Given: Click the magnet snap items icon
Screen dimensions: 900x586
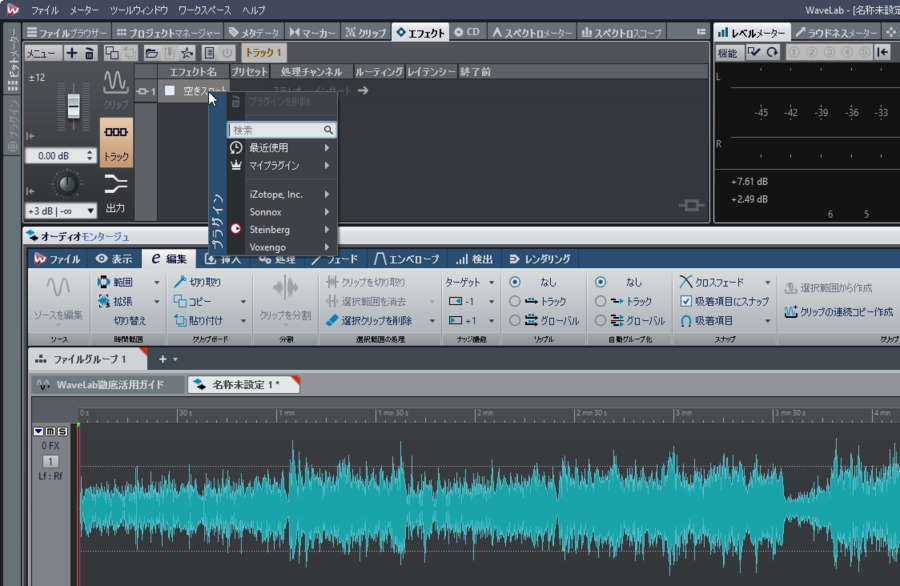Looking at the screenshot, I should [x=686, y=321].
